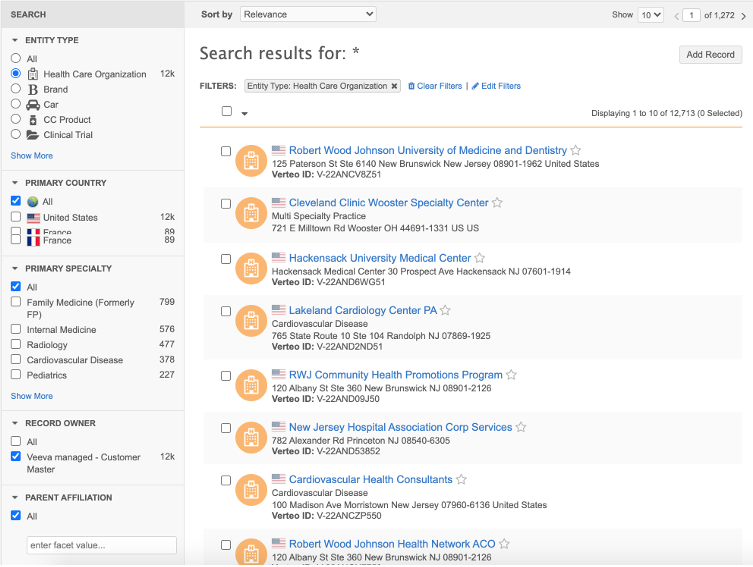Click Clear Filters link

tap(435, 86)
